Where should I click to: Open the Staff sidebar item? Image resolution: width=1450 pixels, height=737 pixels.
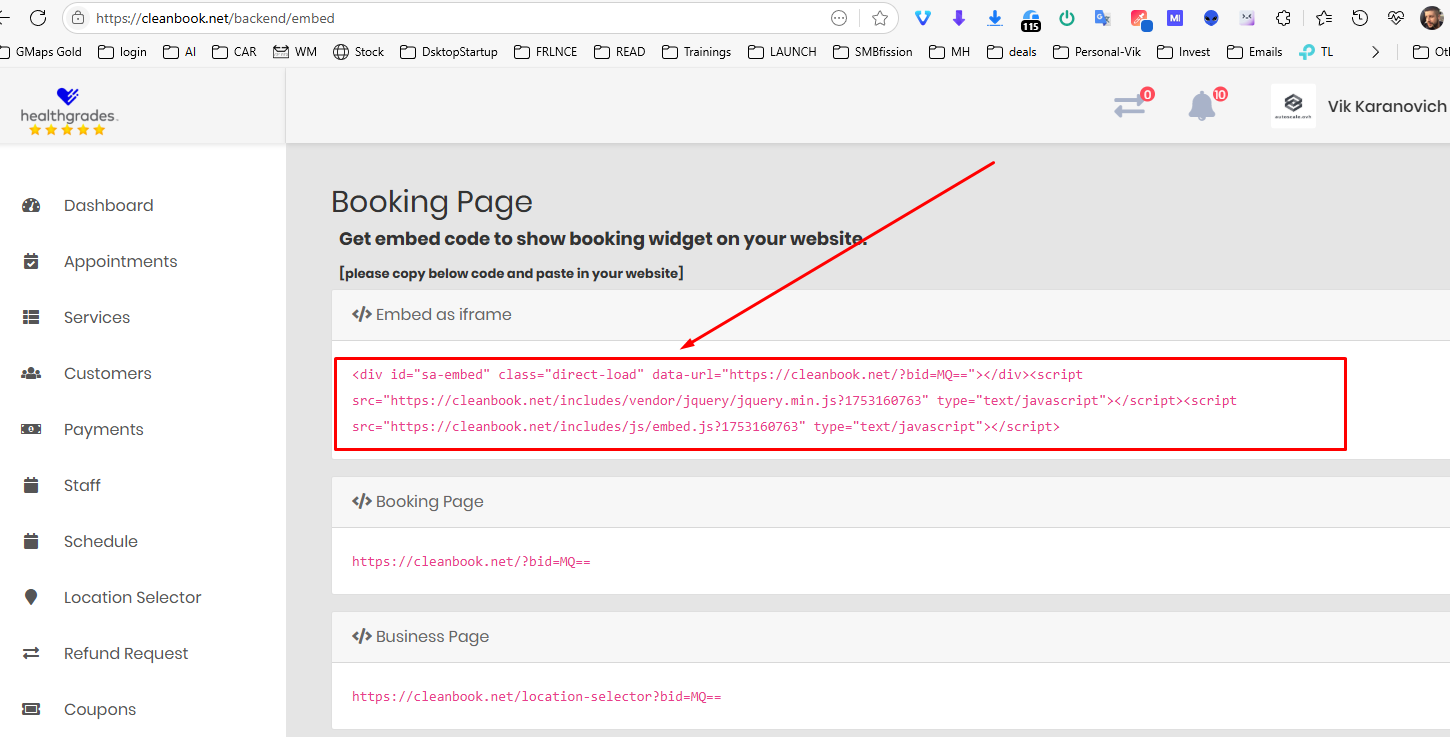(x=82, y=485)
